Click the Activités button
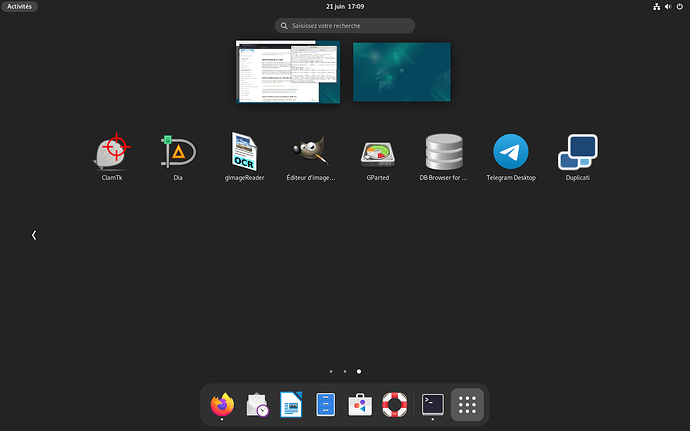 coord(19,7)
